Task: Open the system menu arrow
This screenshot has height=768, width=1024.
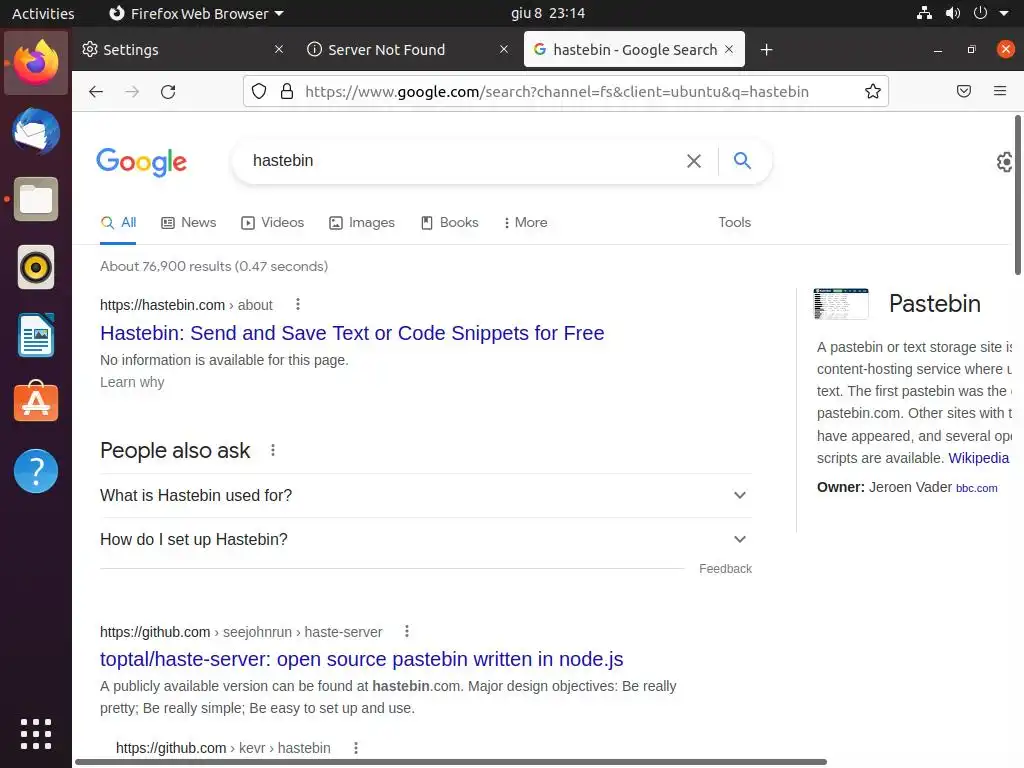Action: coord(1004,13)
